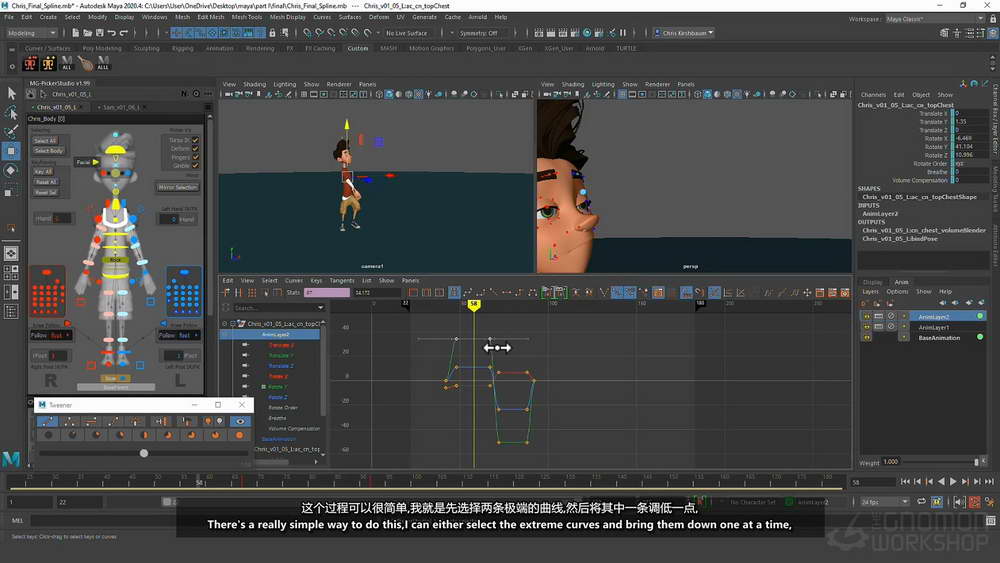Click the Auto Keyframe toggle icon
Image resolution: width=1000 pixels, height=563 pixels.
point(974,502)
